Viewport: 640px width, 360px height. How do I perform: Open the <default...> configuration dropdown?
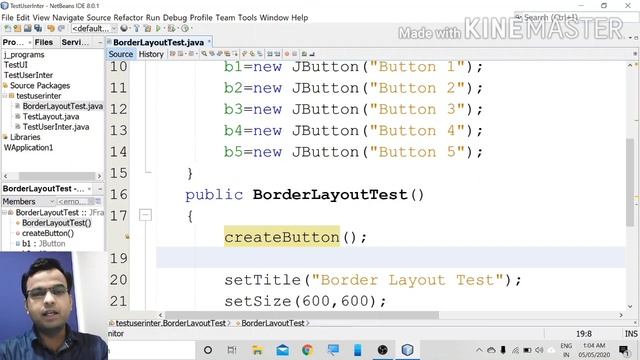[94, 28]
